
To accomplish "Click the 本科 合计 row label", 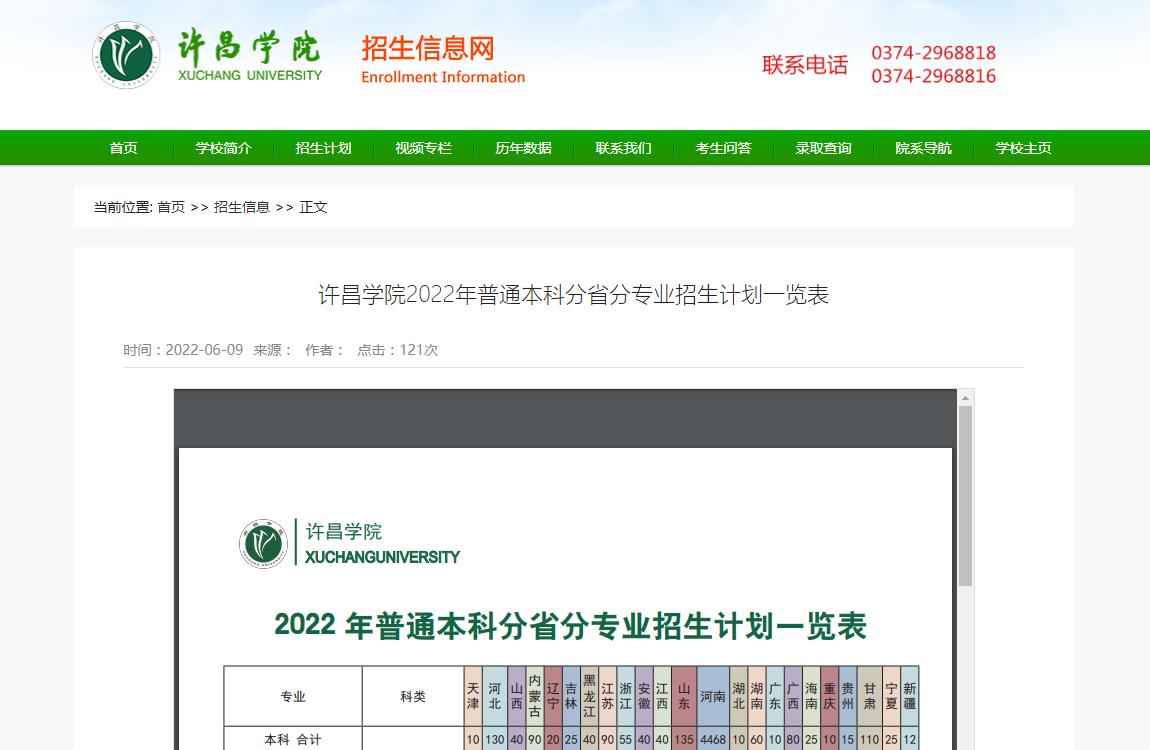I will click(293, 739).
